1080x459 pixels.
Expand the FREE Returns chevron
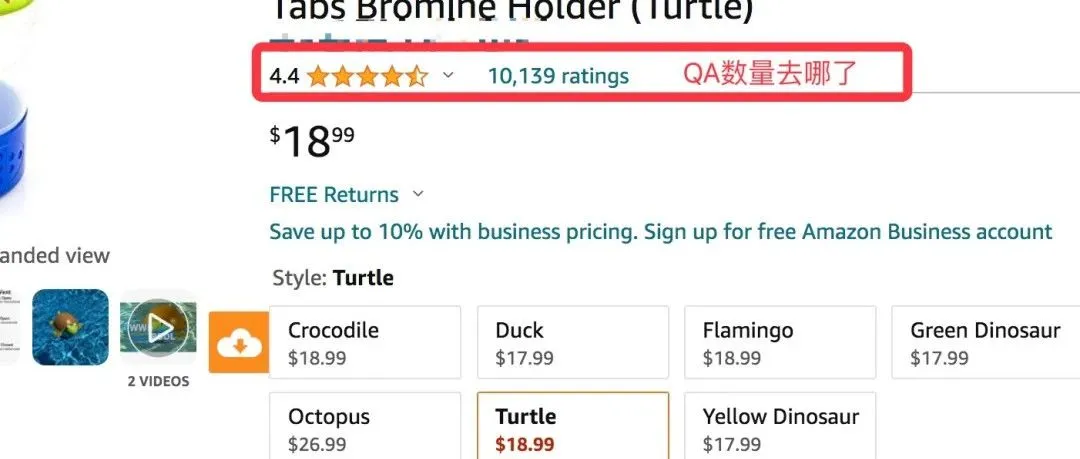(417, 194)
